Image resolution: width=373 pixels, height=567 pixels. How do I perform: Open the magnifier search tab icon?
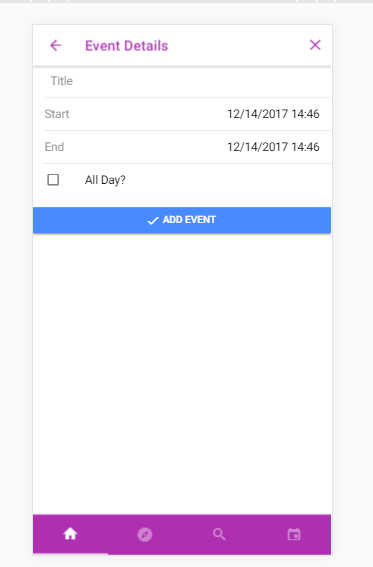[x=219, y=534]
